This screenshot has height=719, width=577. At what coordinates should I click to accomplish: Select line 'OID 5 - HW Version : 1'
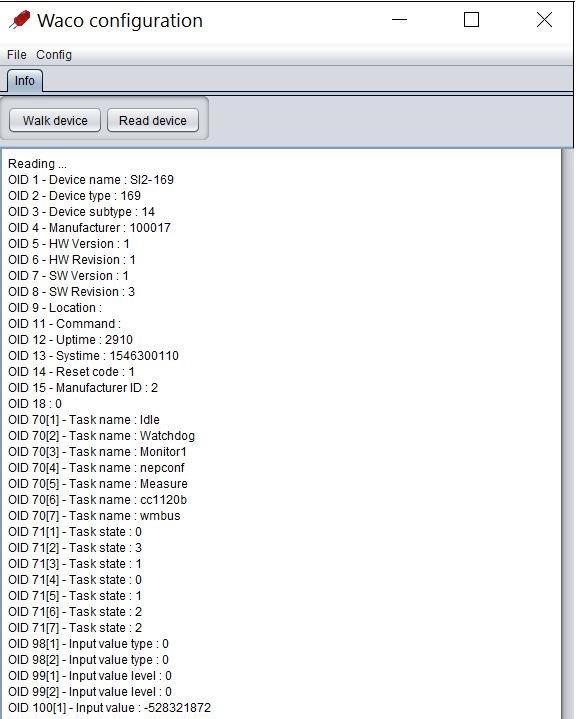click(x=69, y=244)
